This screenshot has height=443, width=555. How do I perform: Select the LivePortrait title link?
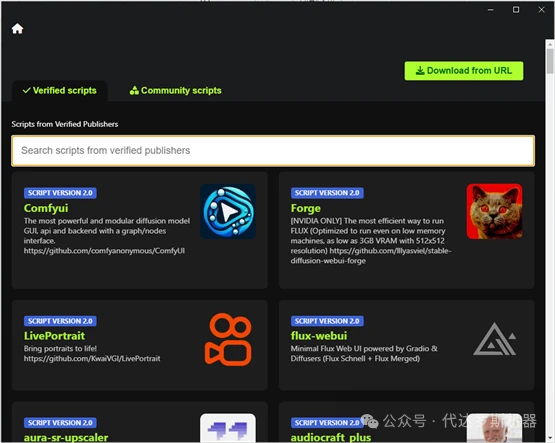(x=55, y=336)
